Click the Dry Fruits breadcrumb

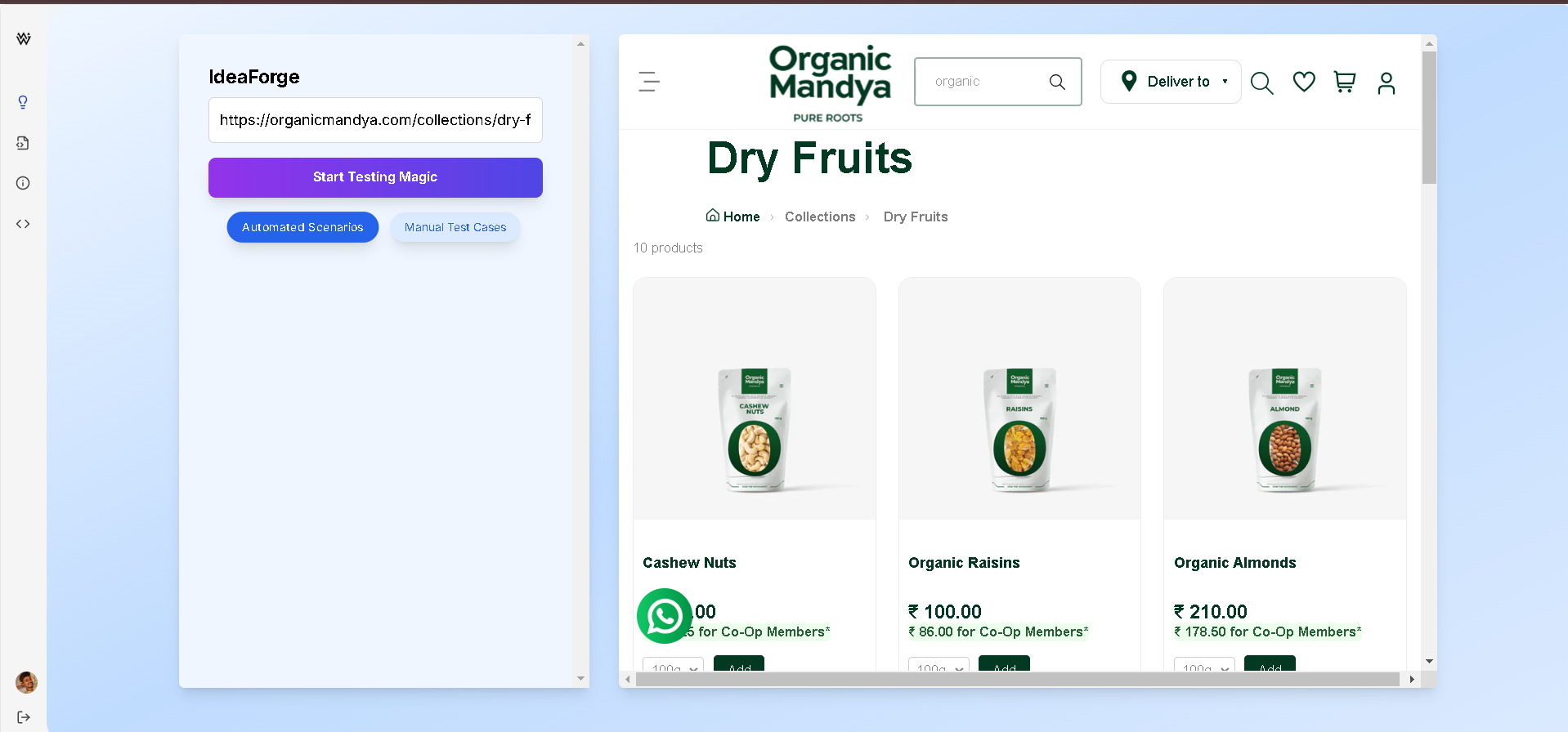[x=916, y=216]
